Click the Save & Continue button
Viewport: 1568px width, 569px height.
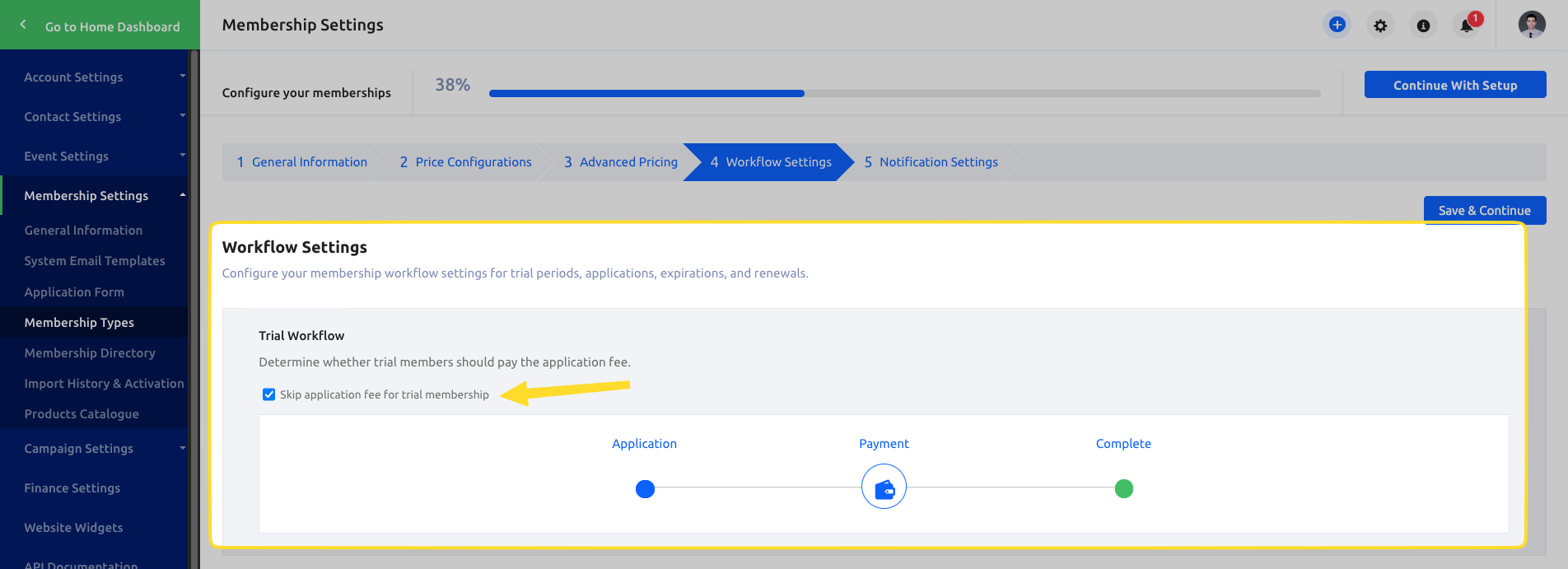(1485, 210)
